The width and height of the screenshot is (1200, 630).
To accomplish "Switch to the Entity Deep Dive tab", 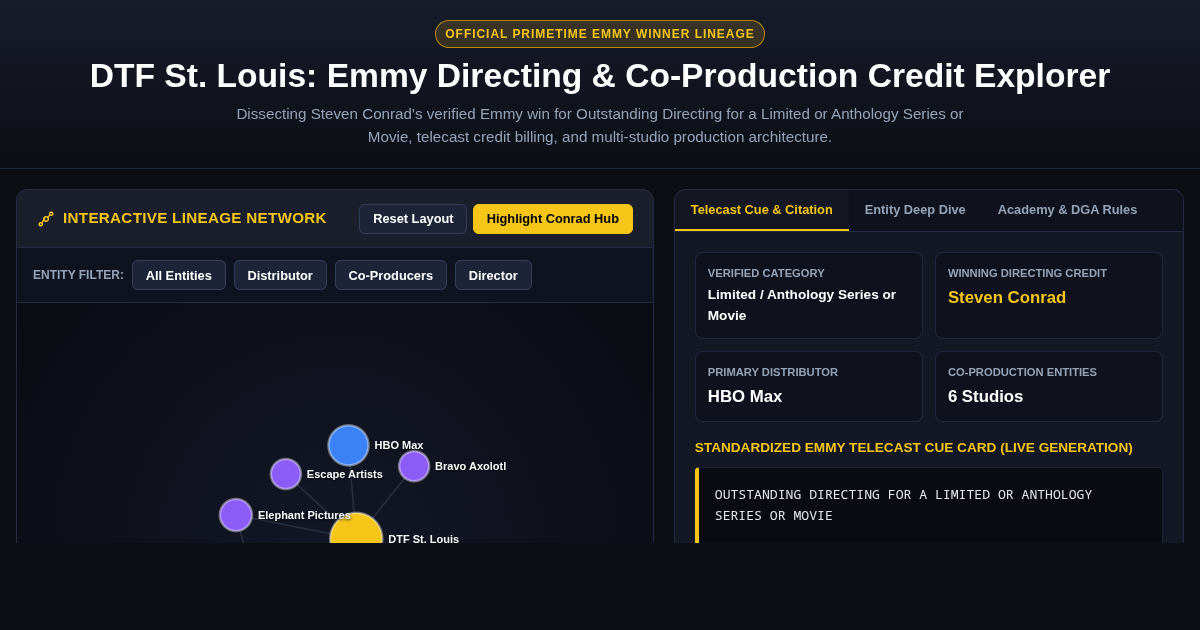I will 915,210.
